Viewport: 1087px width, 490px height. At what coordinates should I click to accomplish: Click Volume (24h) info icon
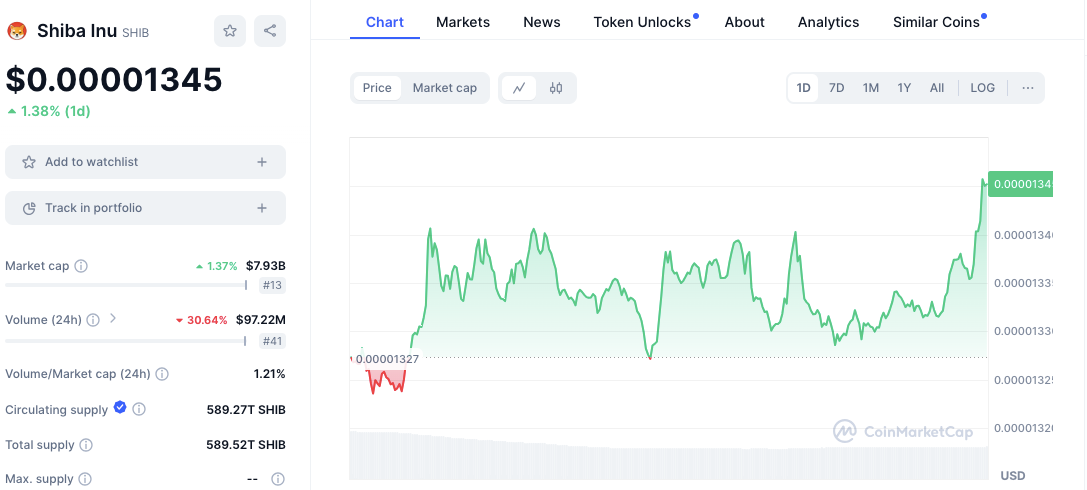pyautogui.click(x=94, y=320)
